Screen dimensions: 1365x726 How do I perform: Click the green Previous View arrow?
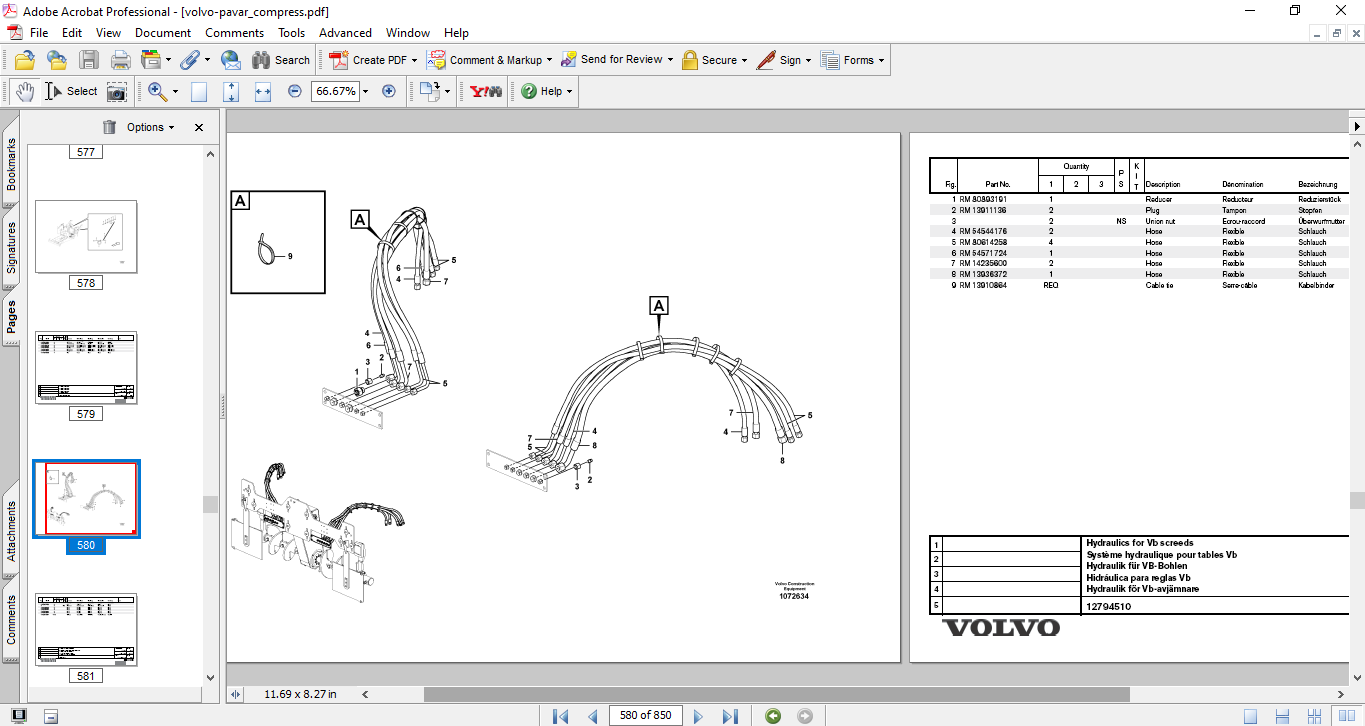pyautogui.click(x=772, y=716)
